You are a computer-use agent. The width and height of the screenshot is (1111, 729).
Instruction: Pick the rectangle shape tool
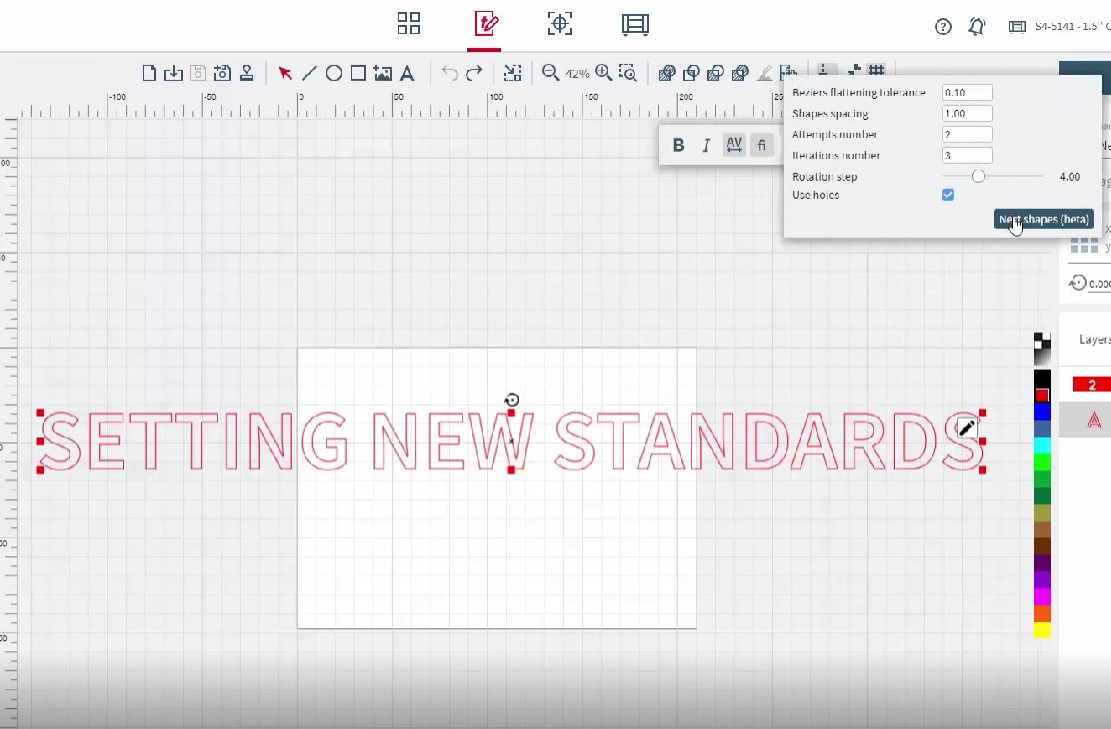358,73
